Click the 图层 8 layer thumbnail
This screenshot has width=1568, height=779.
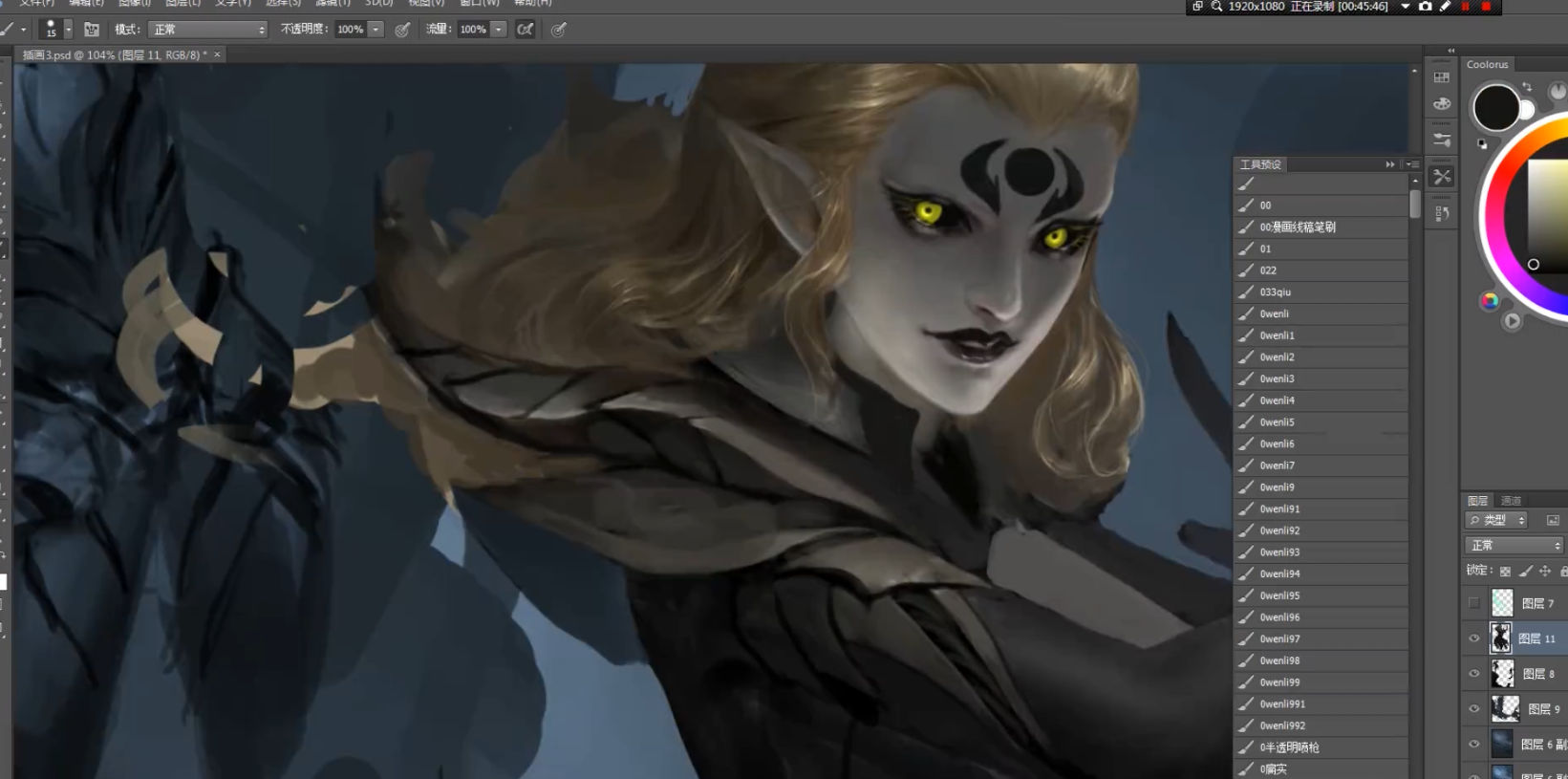click(1503, 674)
